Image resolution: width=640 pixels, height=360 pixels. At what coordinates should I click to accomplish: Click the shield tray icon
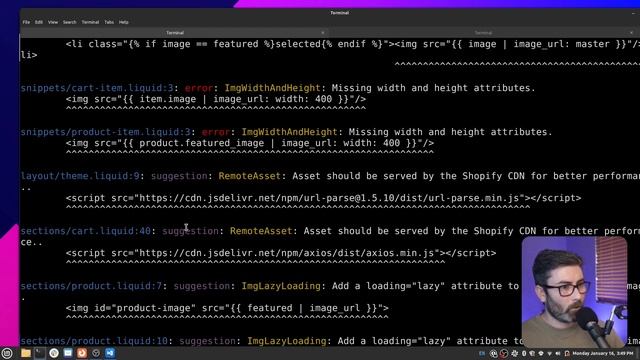pyautogui.click(x=532, y=353)
